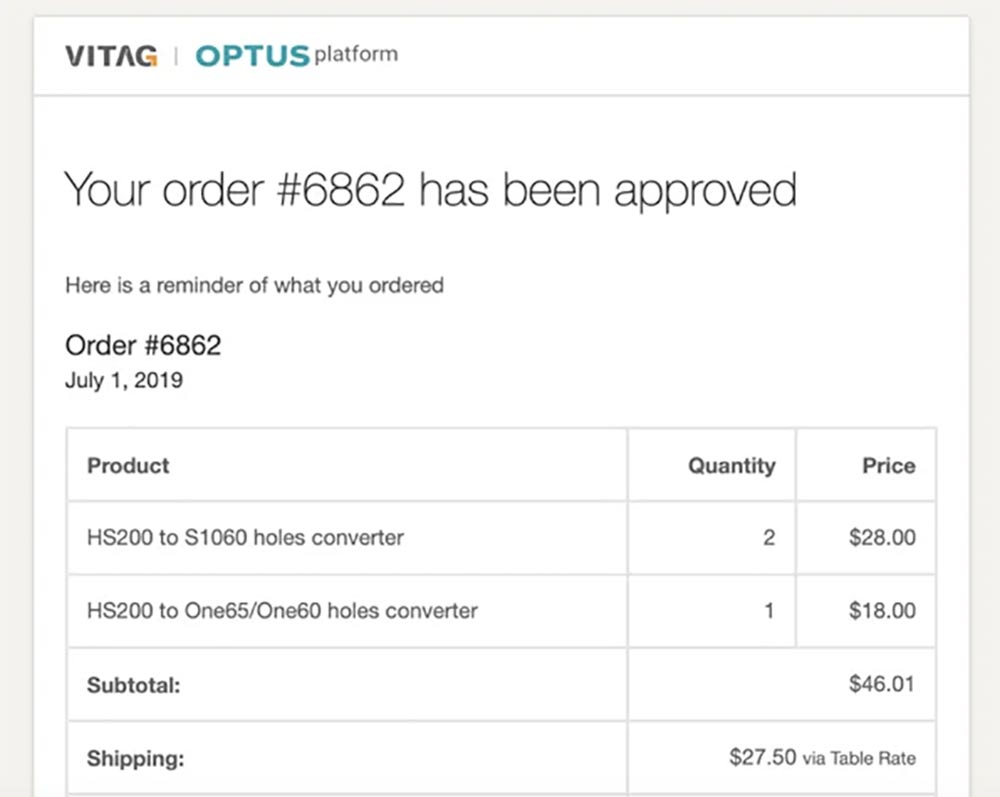Click the $46.01 subtotal amount
The width and height of the screenshot is (1000, 797).
click(x=882, y=684)
